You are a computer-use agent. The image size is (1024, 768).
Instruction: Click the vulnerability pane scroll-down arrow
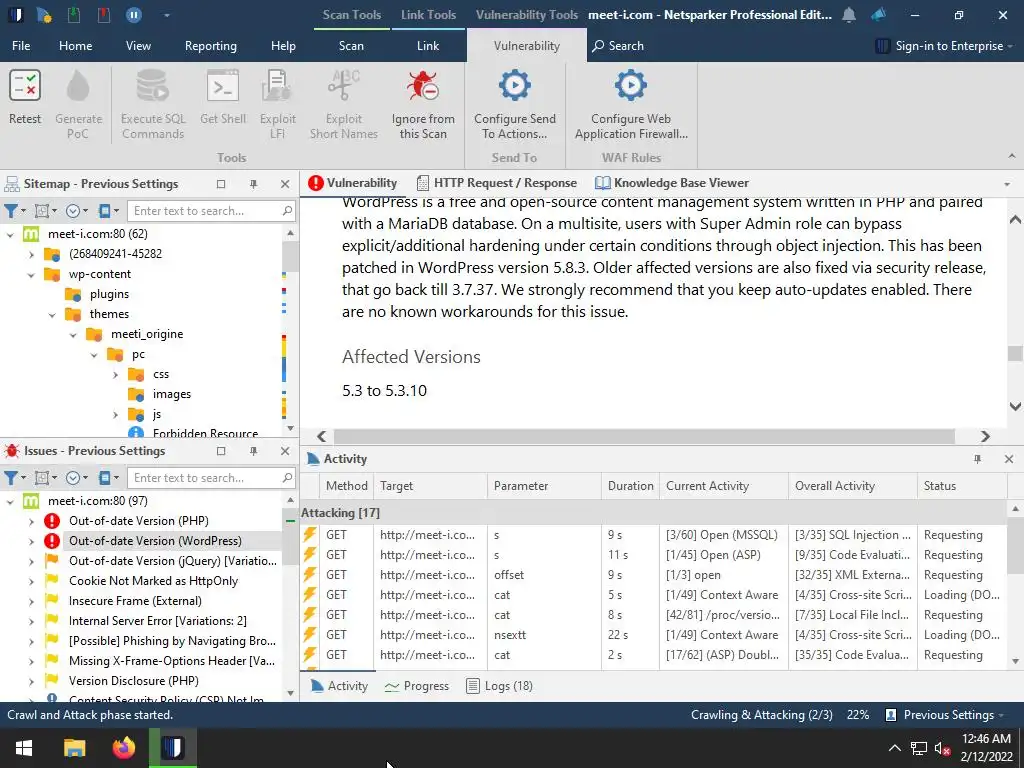1015,406
